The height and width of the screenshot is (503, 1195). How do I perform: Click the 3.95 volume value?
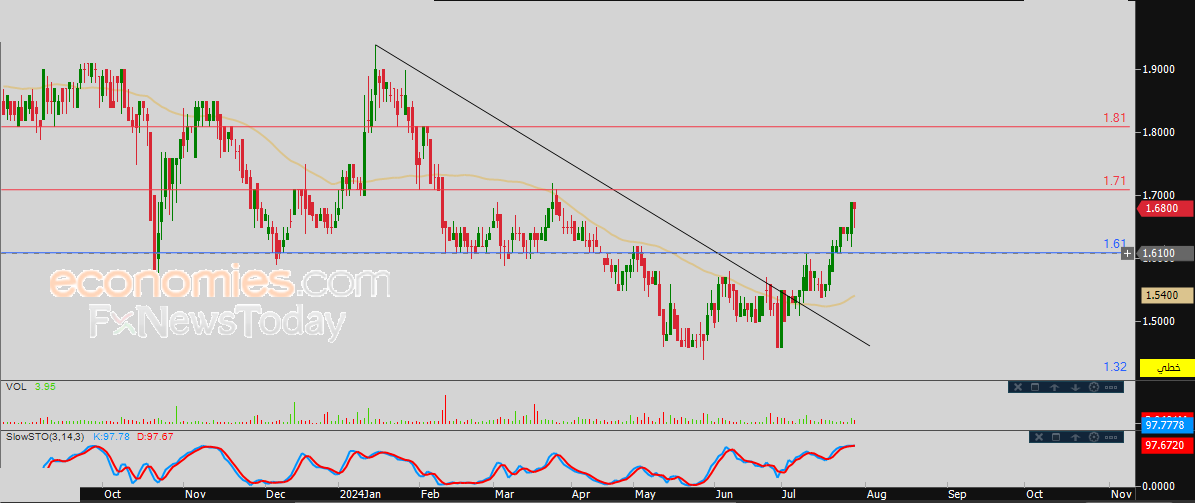point(44,387)
